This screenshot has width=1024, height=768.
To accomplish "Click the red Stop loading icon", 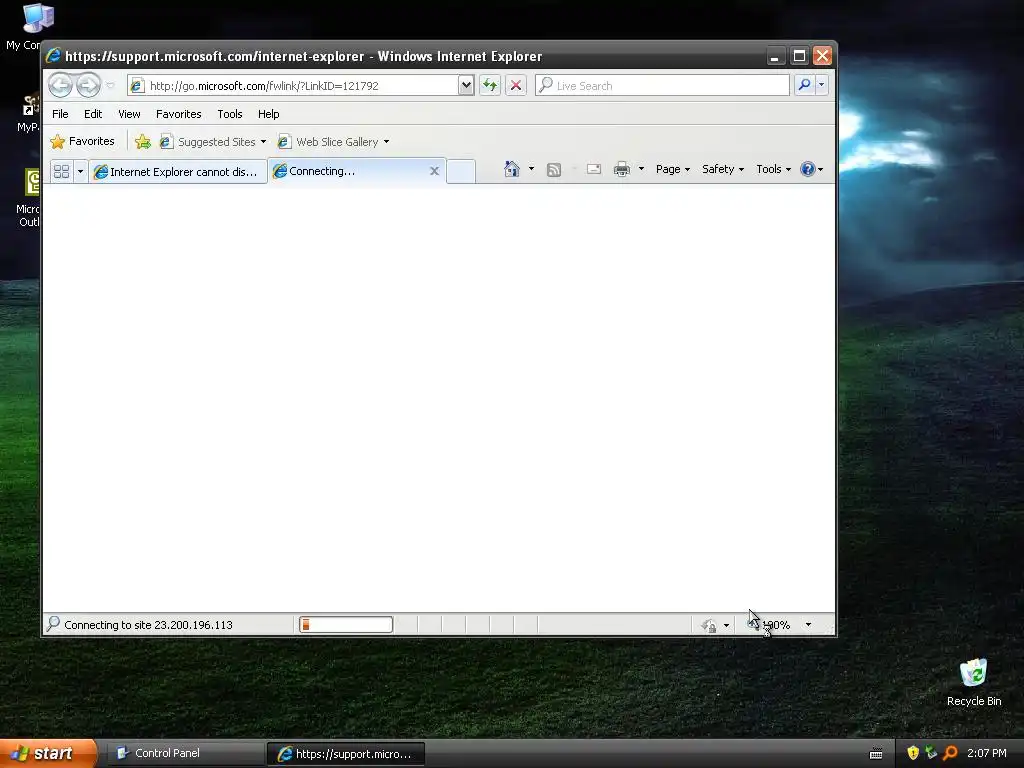I will (x=516, y=86).
